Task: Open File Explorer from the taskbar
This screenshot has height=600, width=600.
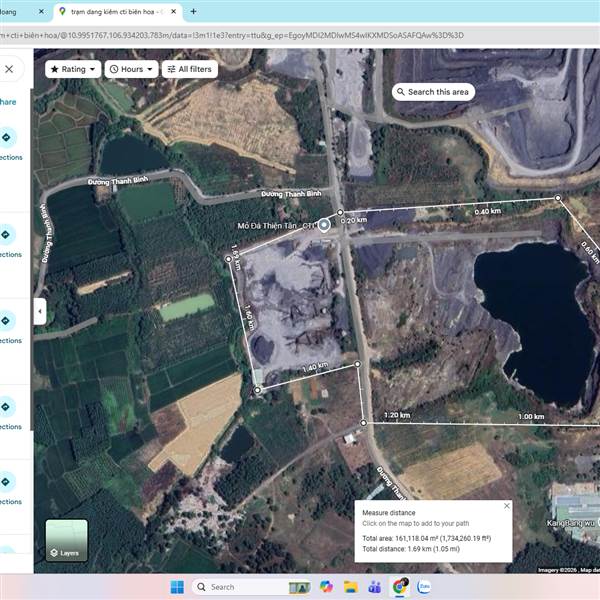Action: pyautogui.click(x=351, y=587)
